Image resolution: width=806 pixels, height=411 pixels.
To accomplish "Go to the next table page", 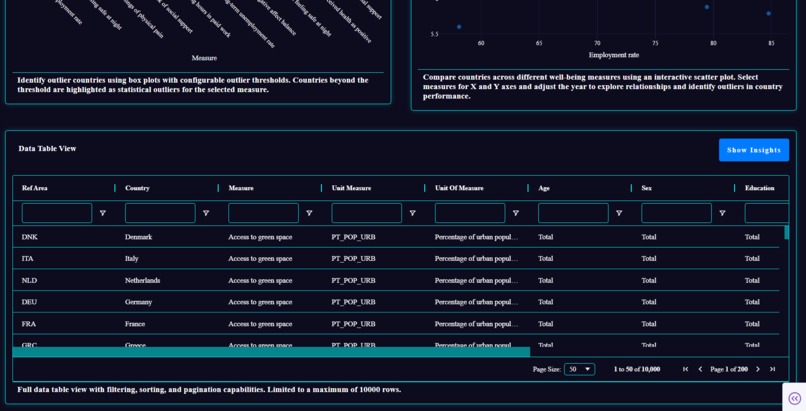I will (x=758, y=369).
